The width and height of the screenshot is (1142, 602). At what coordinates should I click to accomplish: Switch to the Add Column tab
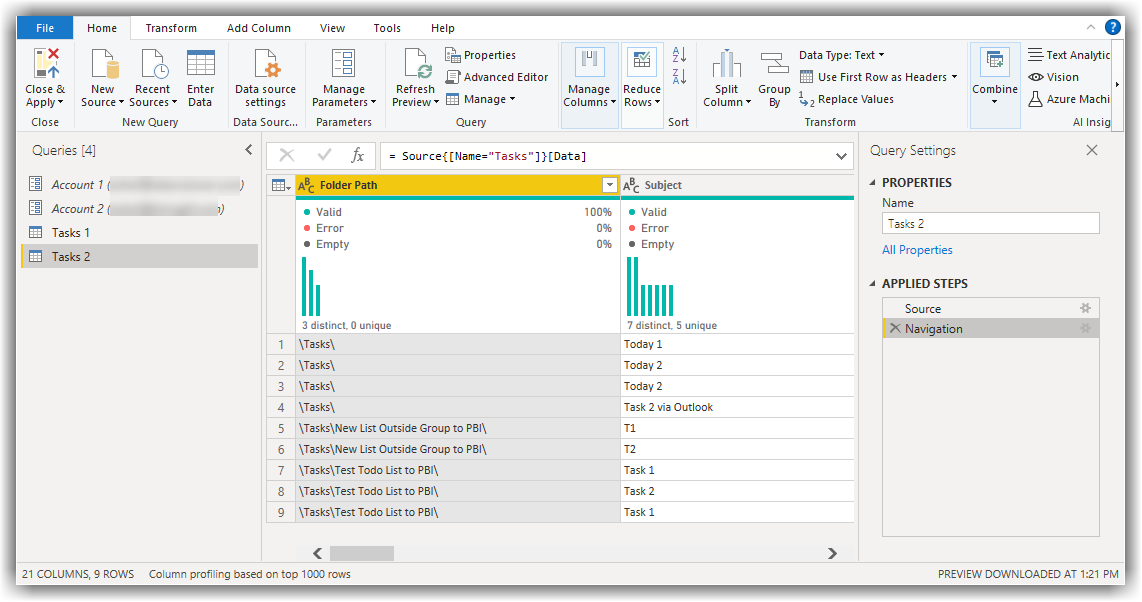tap(259, 28)
